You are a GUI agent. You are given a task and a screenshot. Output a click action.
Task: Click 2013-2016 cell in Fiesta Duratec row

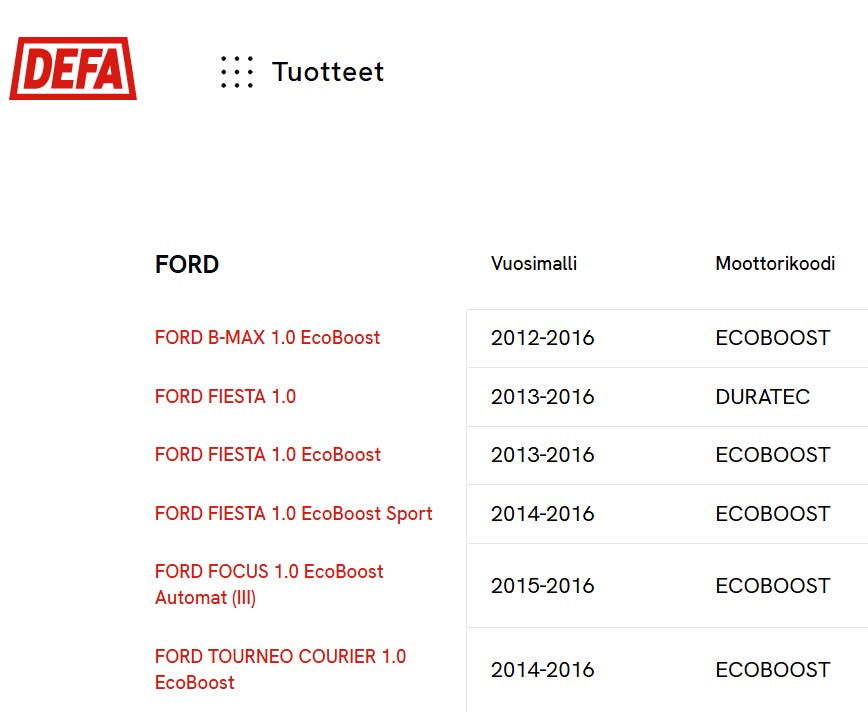tap(542, 397)
